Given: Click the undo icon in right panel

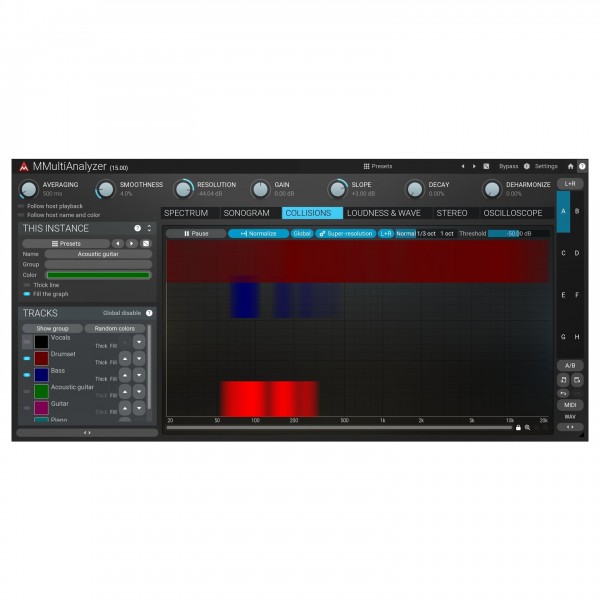Looking at the screenshot, I should (x=563, y=393).
